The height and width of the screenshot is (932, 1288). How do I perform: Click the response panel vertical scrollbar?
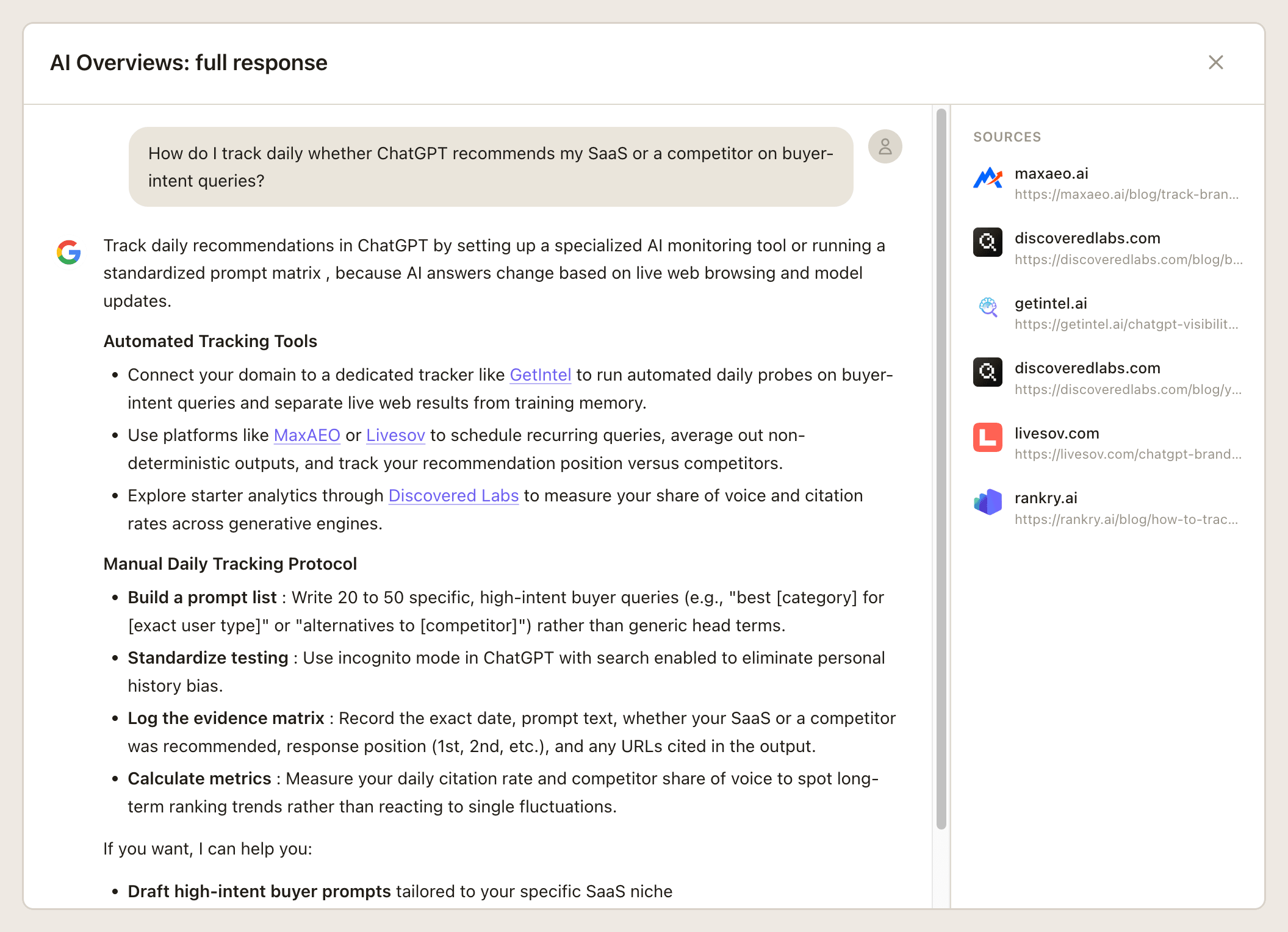point(941,468)
